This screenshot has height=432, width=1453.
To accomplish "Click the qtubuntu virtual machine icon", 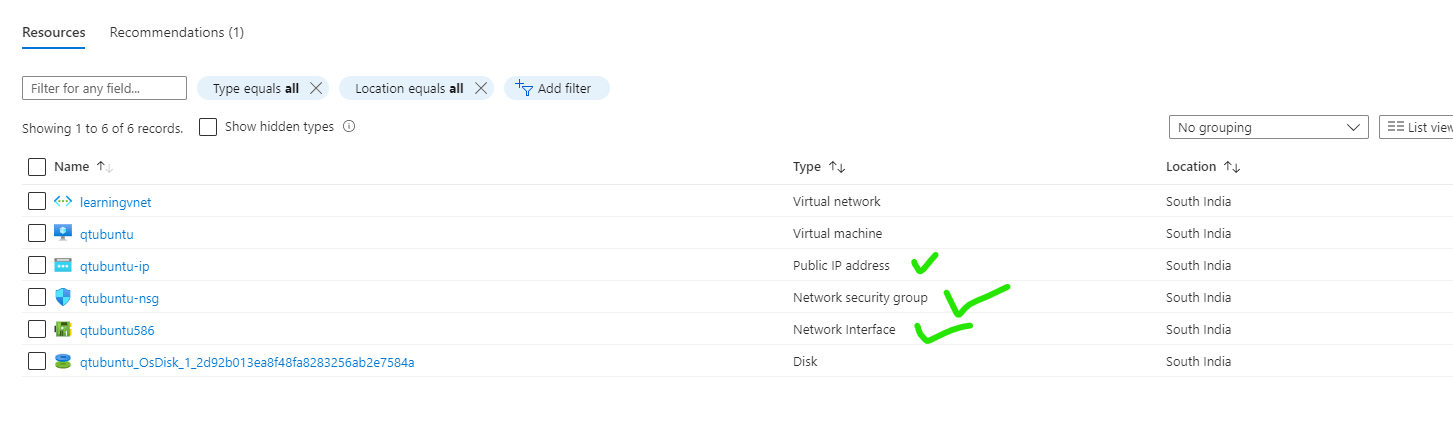I will [x=63, y=234].
